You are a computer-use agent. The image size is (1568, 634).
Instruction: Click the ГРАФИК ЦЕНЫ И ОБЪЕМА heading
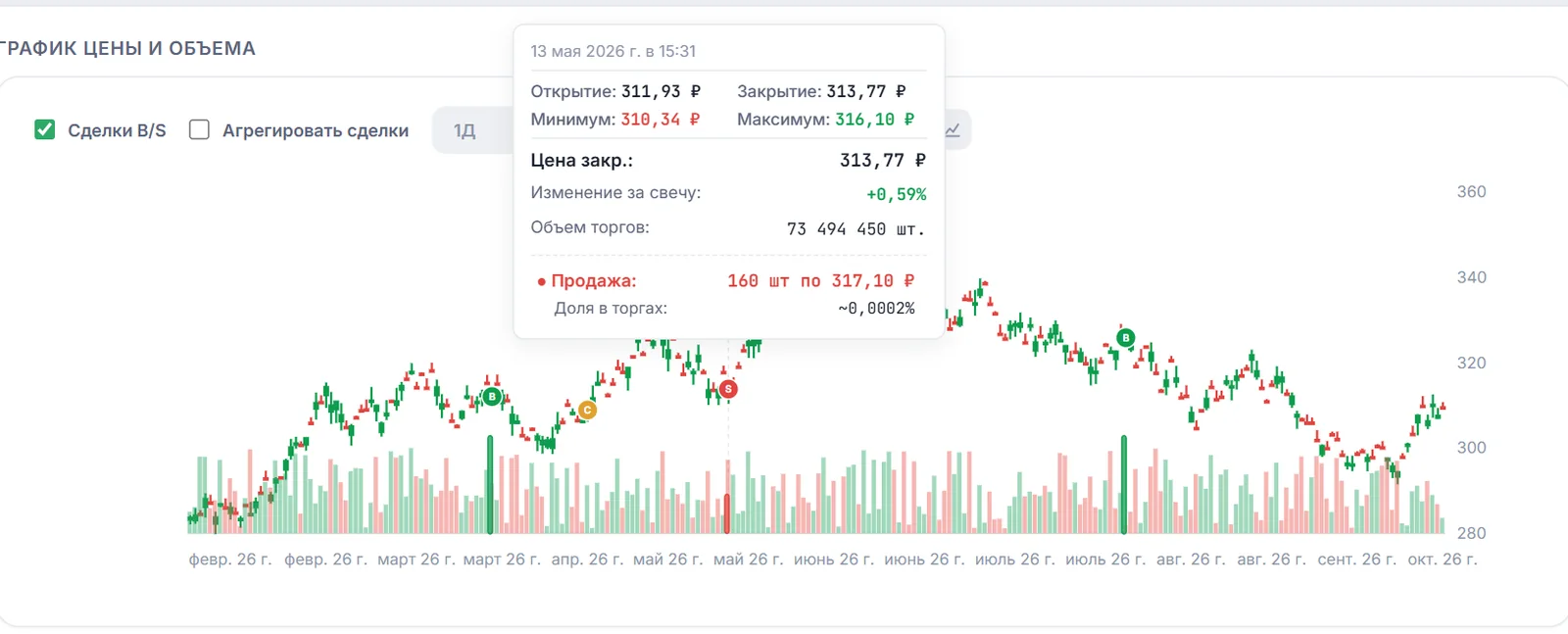tap(127, 48)
